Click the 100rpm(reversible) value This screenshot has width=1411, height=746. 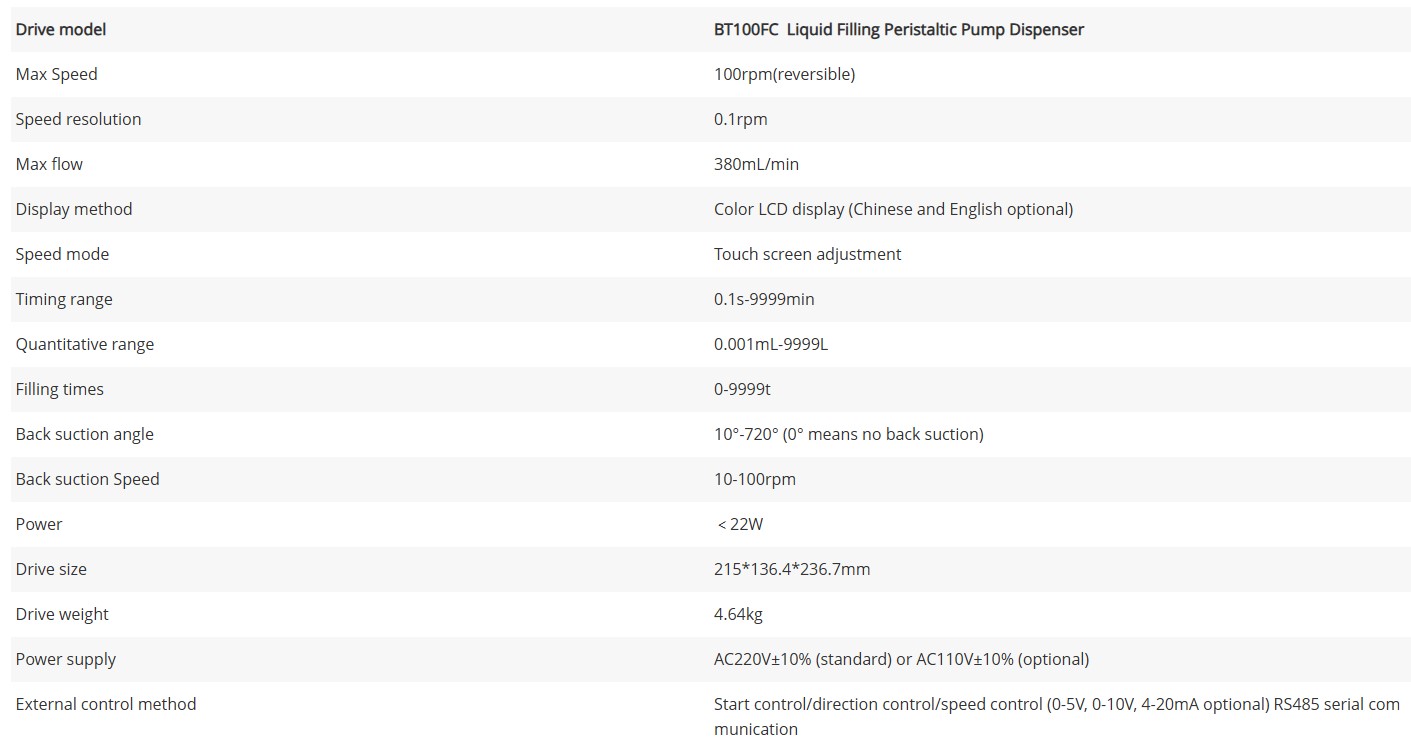coord(784,74)
